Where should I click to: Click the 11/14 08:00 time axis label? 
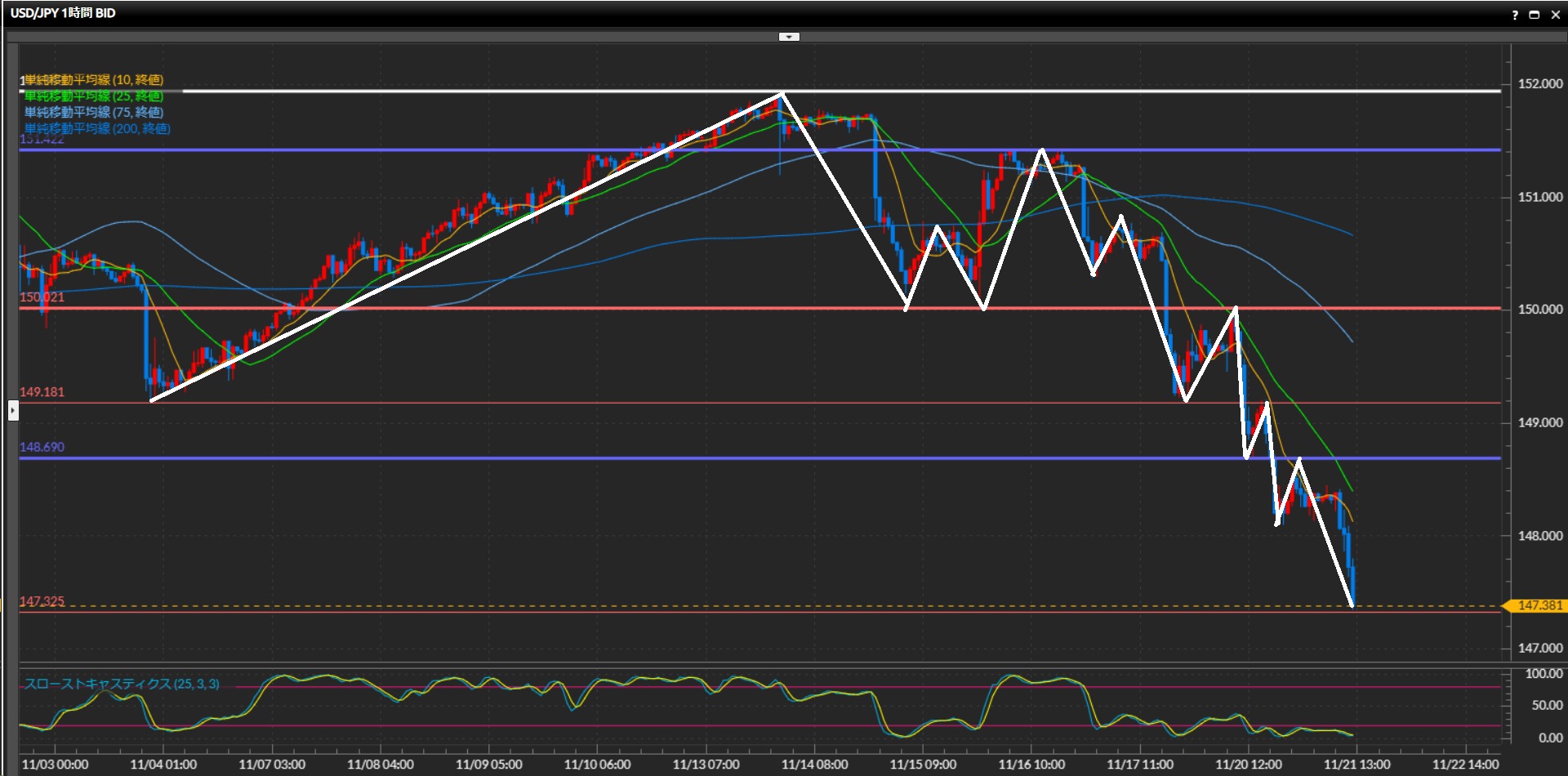coord(814,765)
